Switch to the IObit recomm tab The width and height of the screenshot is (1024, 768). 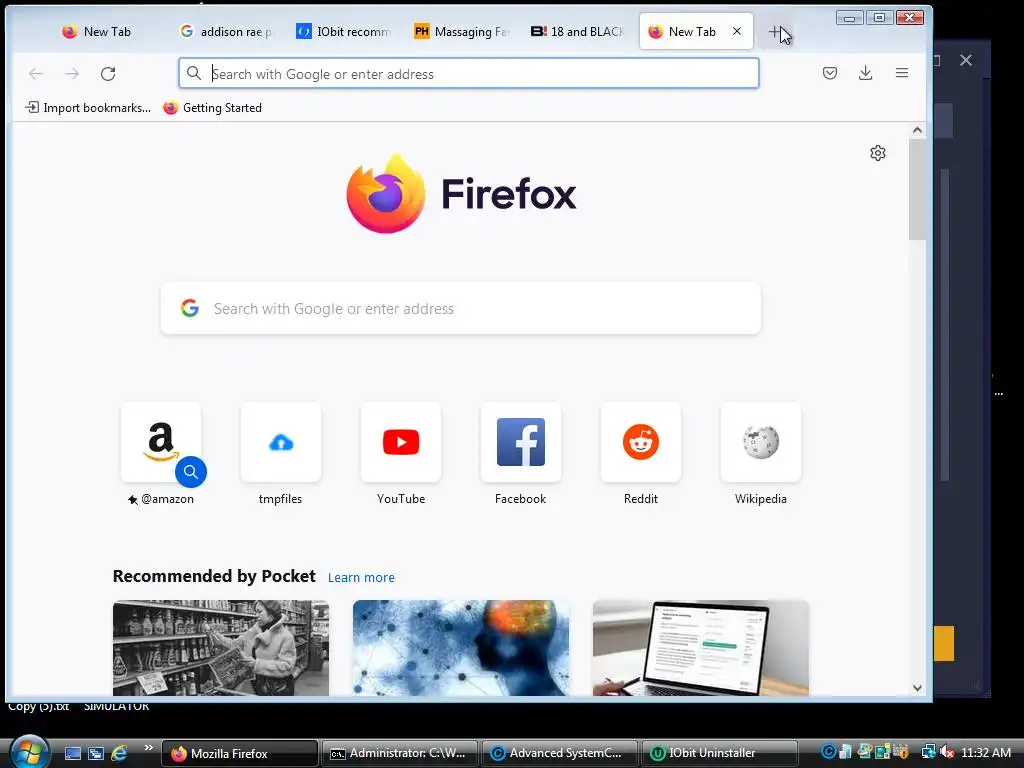point(344,31)
